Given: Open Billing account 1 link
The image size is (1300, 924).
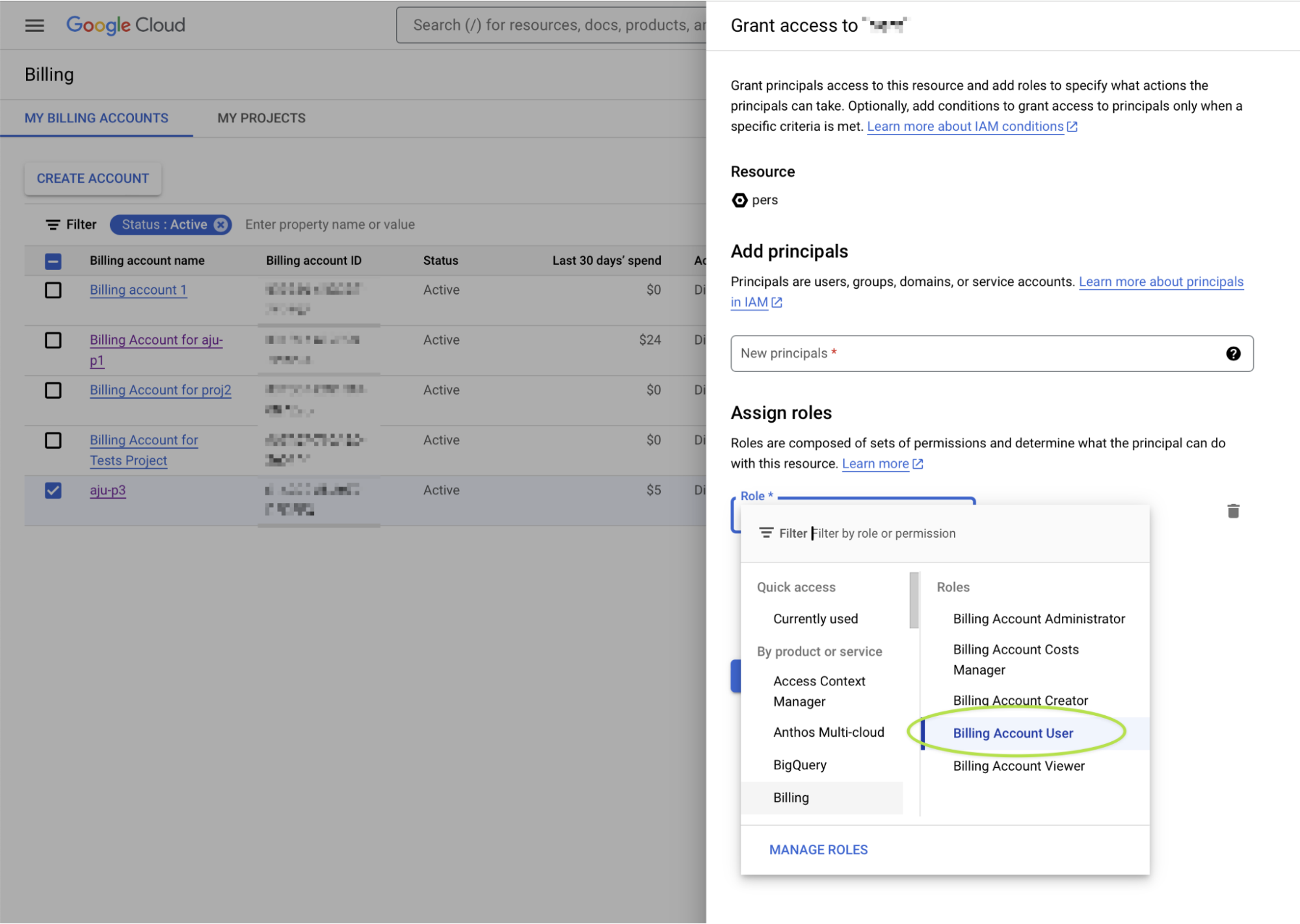Looking at the screenshot, I should click(x=138, y=290).
